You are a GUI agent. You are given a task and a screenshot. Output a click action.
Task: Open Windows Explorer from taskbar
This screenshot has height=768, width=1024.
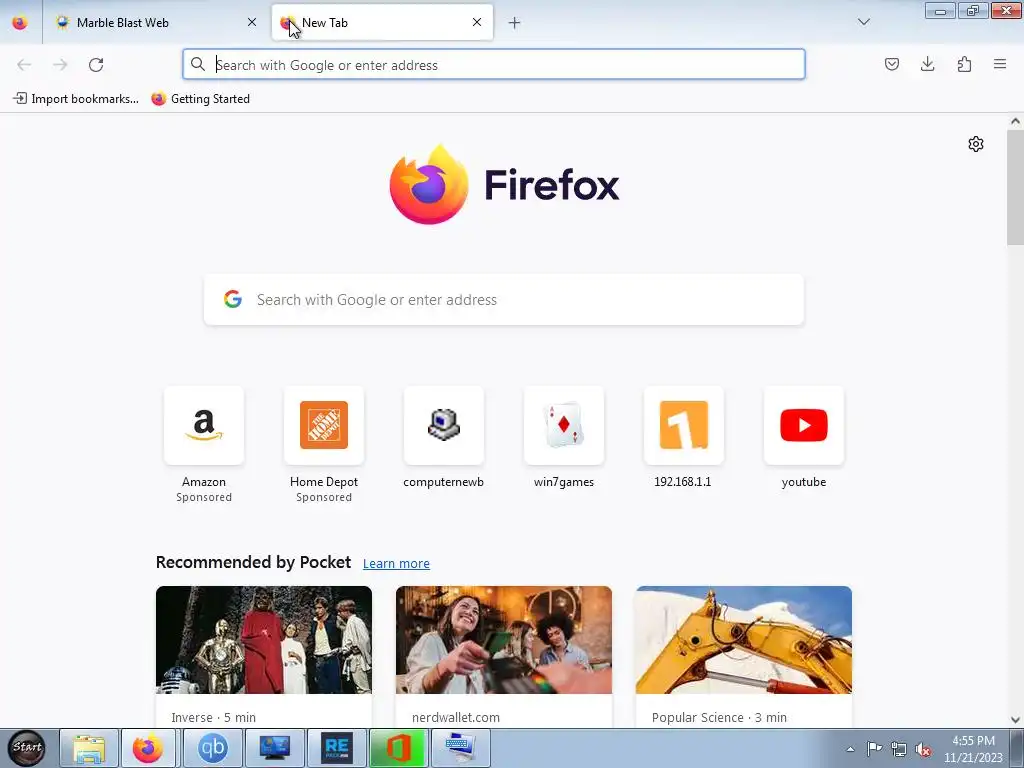click(x=89, y=748)
